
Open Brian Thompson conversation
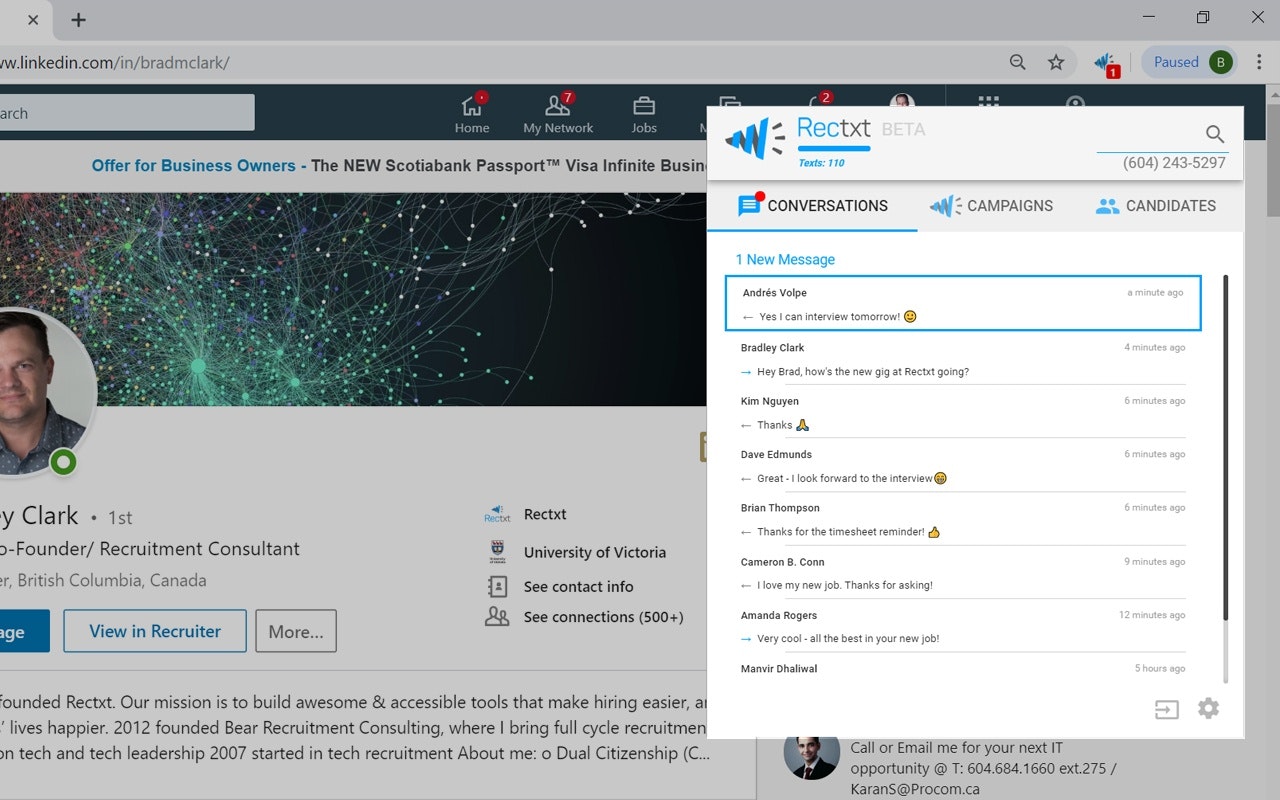pyautogui.click(x=963, y=519)
